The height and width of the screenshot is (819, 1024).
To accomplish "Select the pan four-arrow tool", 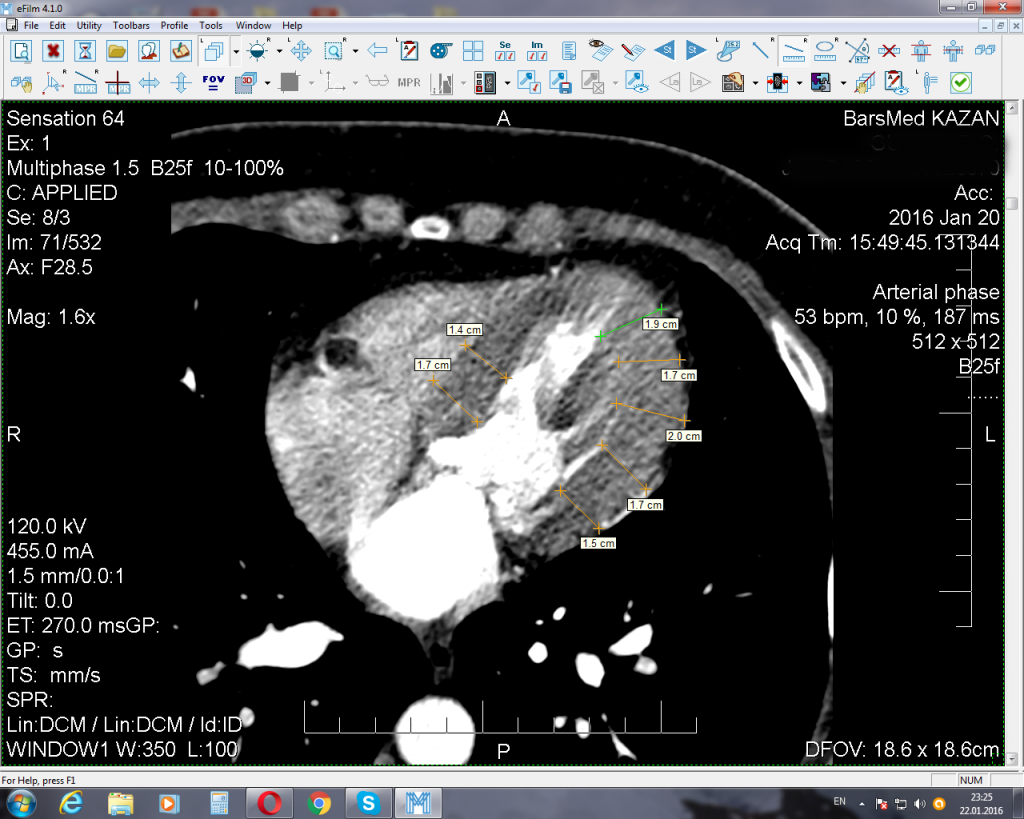I will (301, 51).
